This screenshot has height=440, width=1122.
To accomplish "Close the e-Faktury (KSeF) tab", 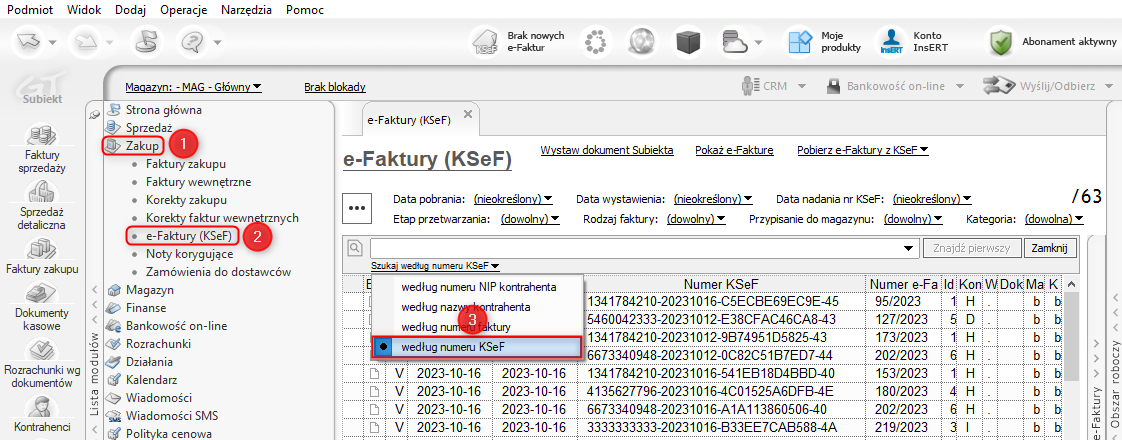I will [x=467, y=114].
